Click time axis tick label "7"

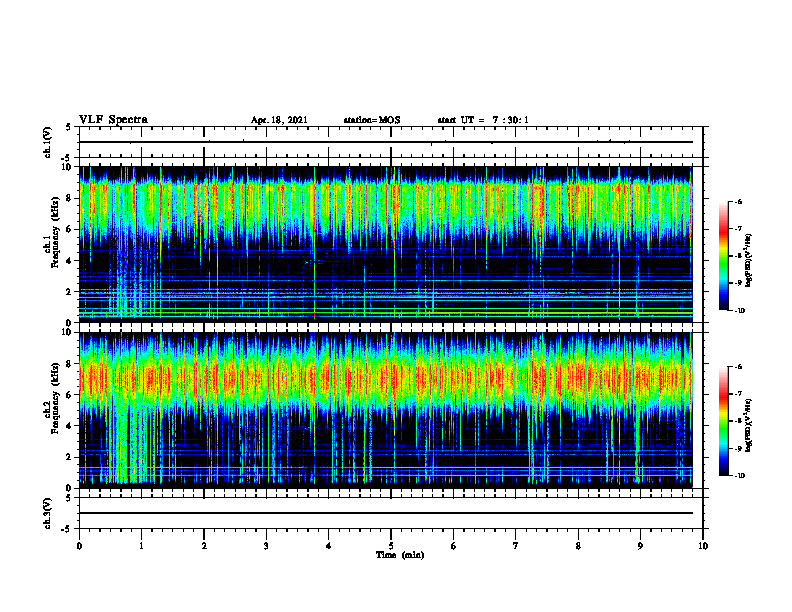pos(516,546)
